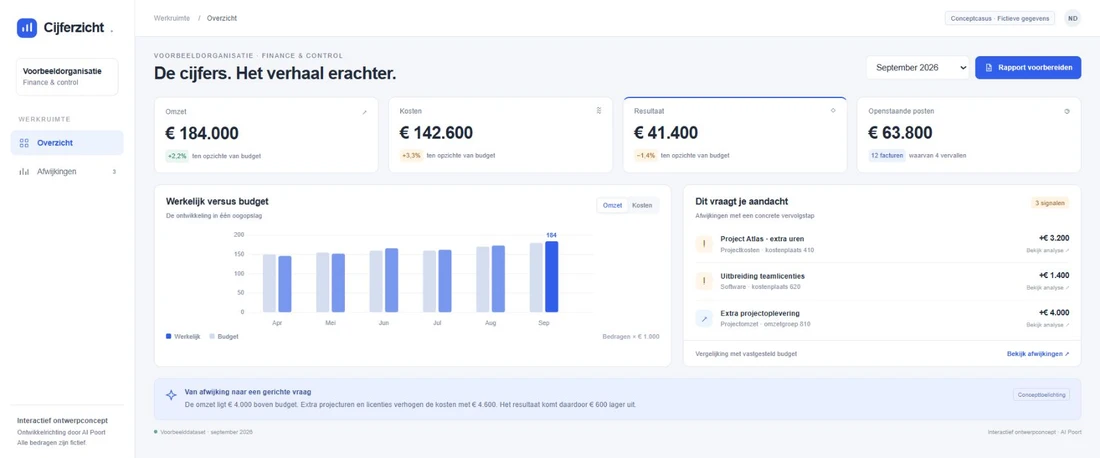Screen dimensions: 1100x458
Task: Click the green Voorbeelddataset status dot
Action: pyautogui.click(x=156, y=432)
